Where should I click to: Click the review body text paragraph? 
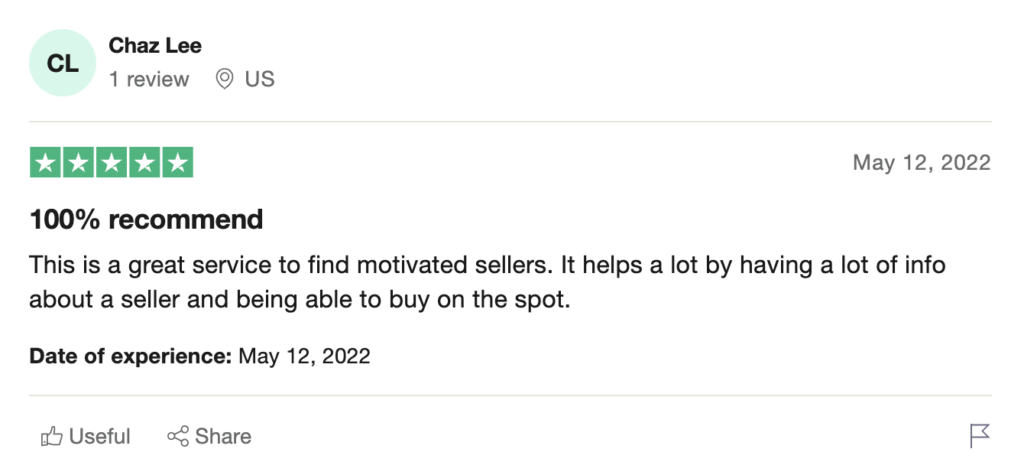[x=488, y=282]
